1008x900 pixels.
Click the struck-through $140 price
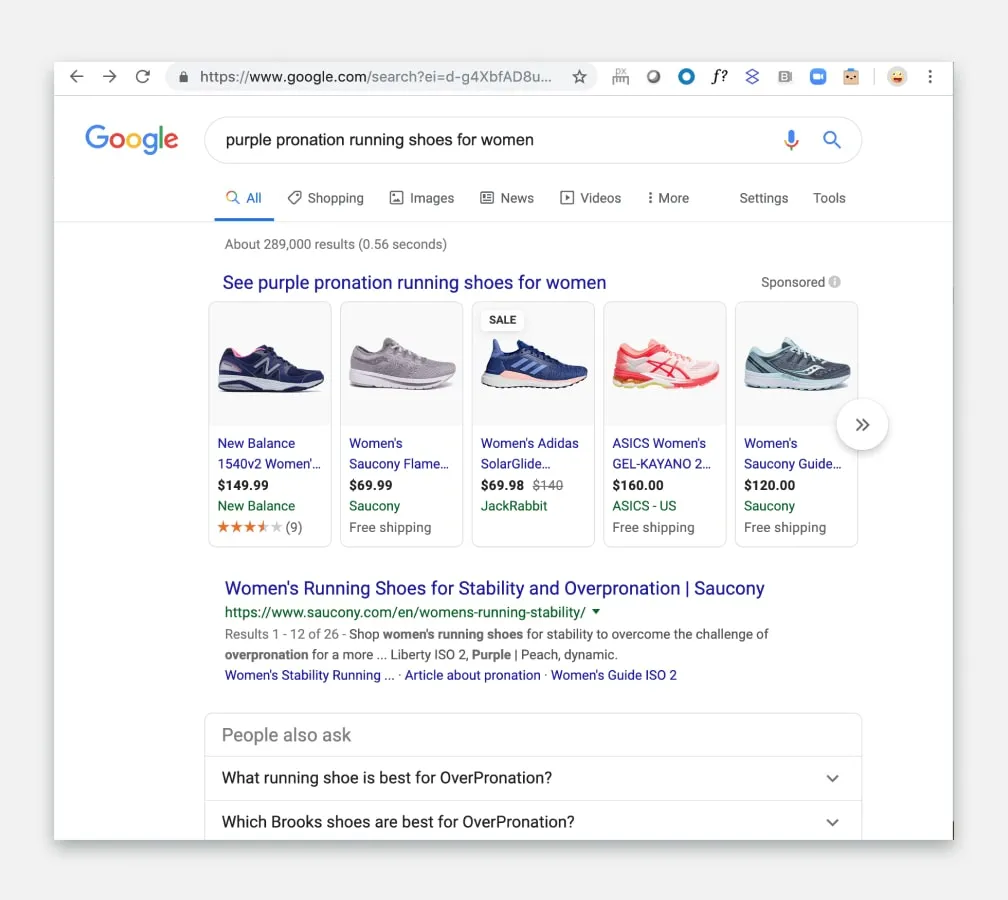[548, 485]
